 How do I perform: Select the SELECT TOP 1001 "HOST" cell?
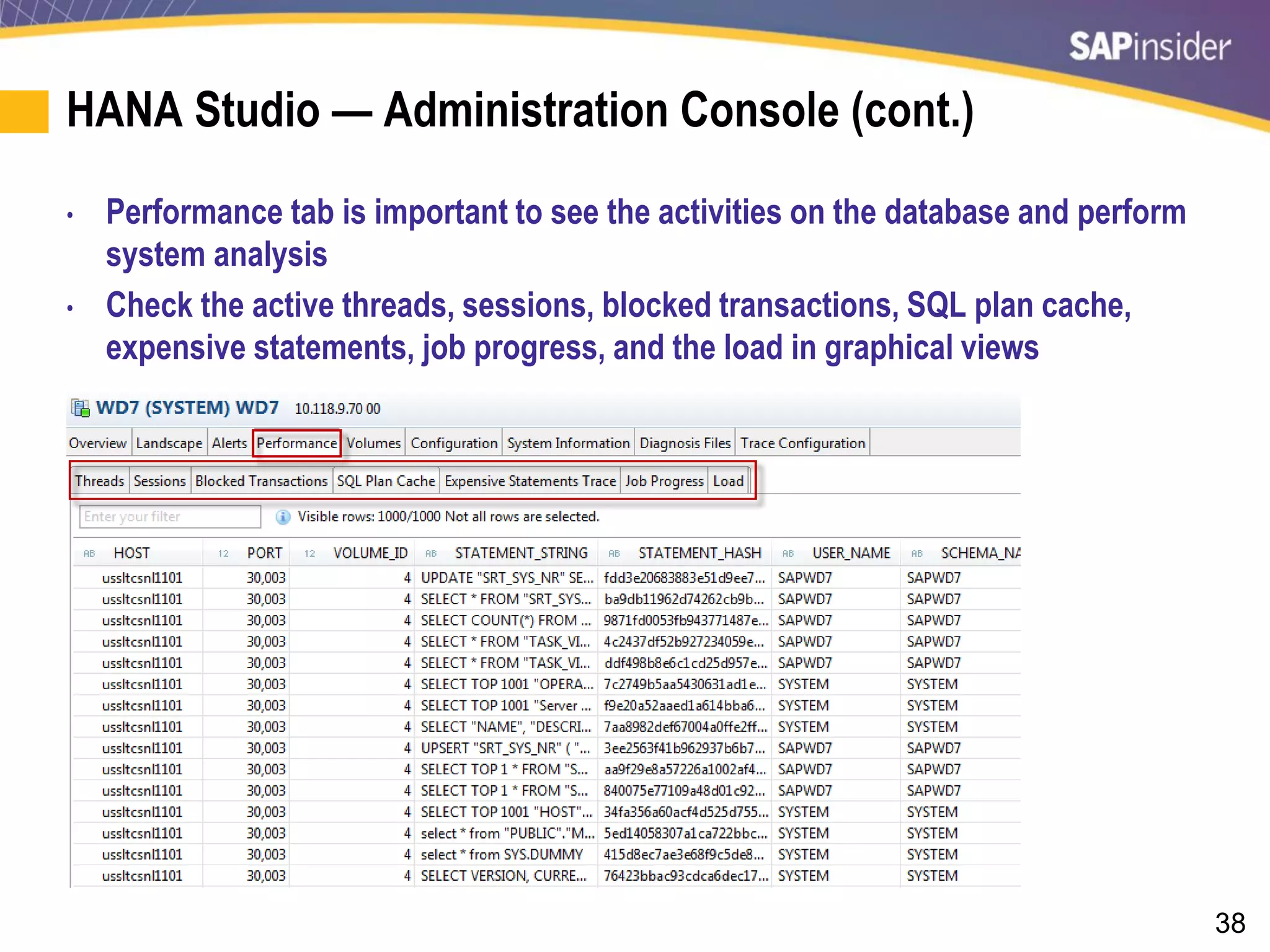[x=507, y=812]
